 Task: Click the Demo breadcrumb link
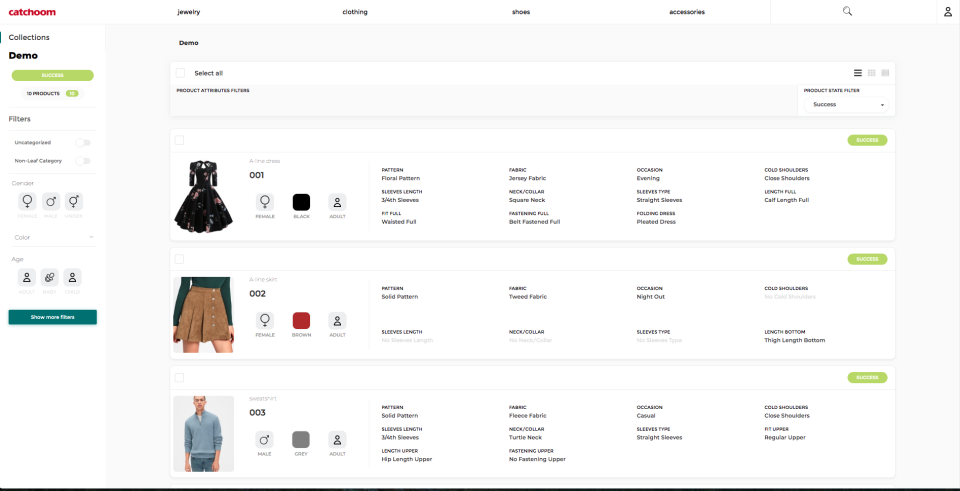(189, 43)
